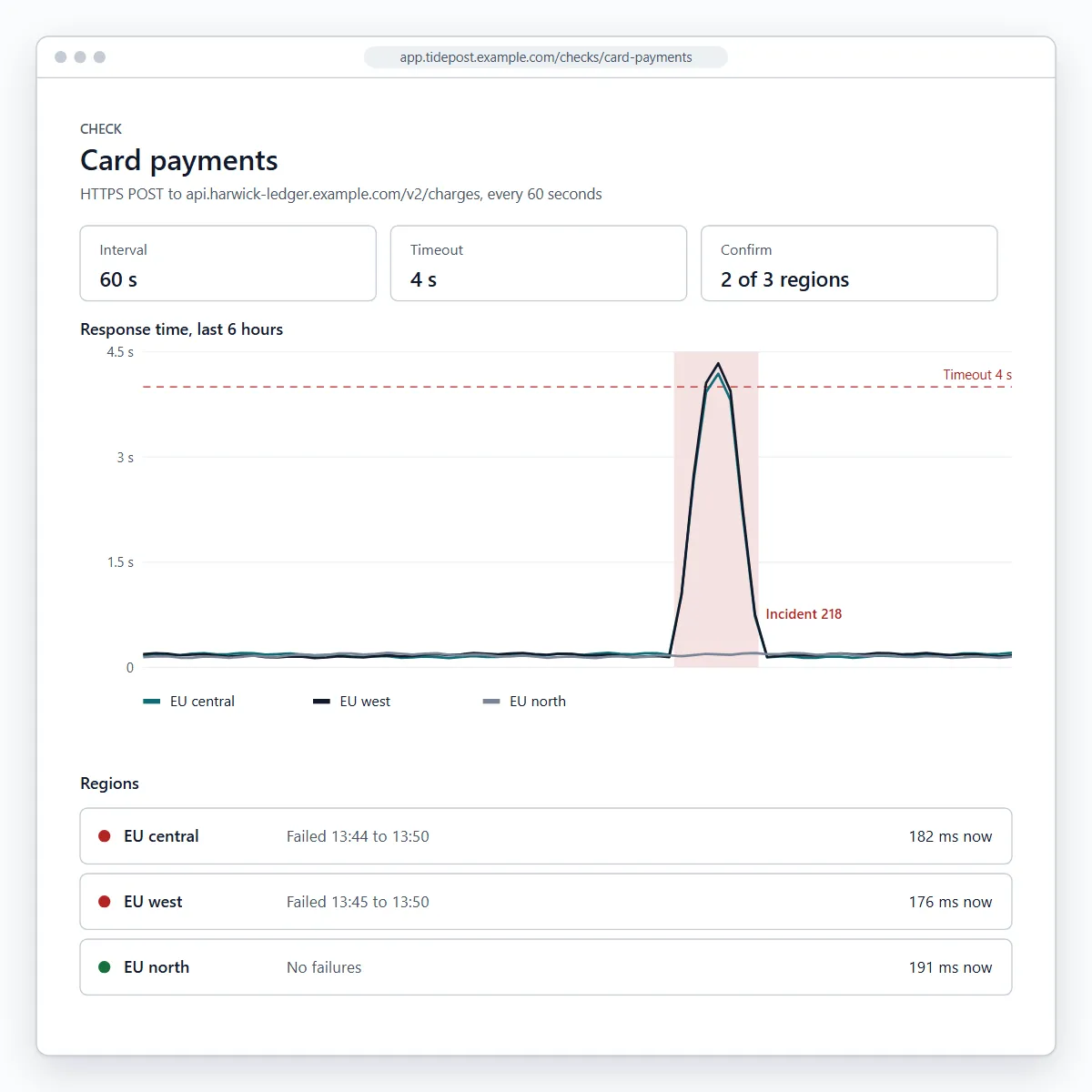Toggle EU central series via legend label
1092x1092 pixels.
click(202, 702)
